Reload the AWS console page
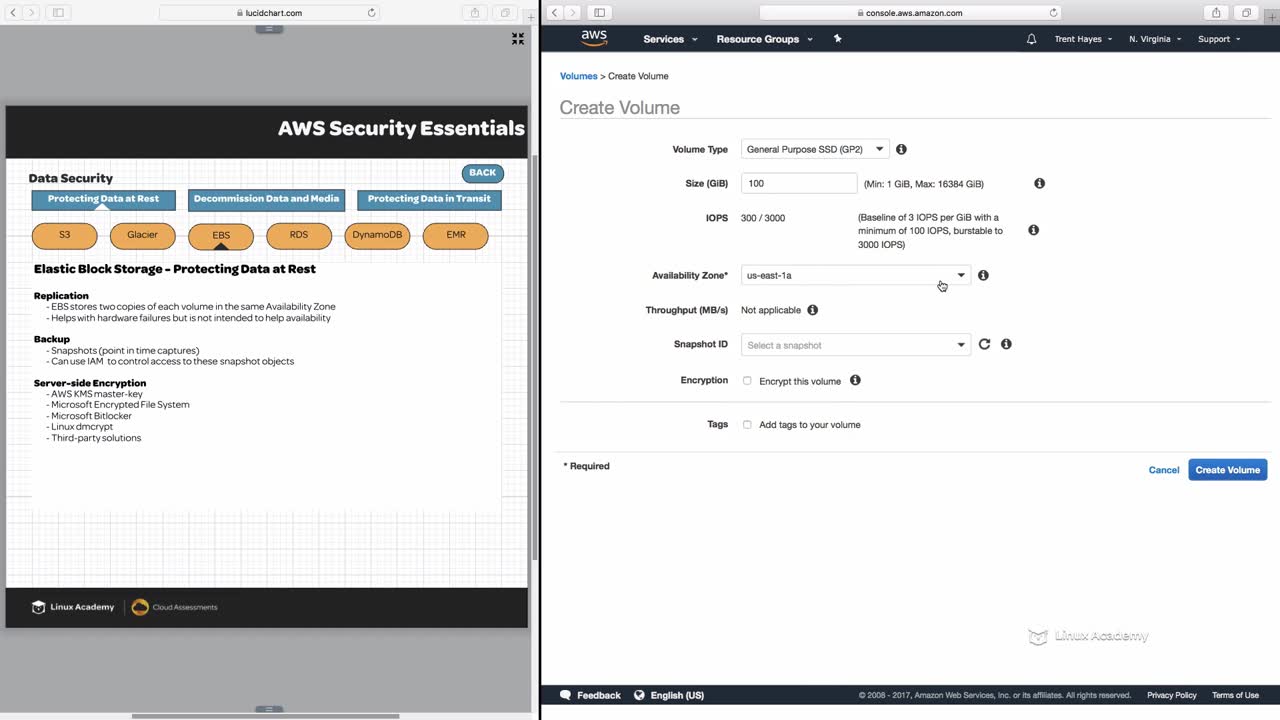 1053,13
